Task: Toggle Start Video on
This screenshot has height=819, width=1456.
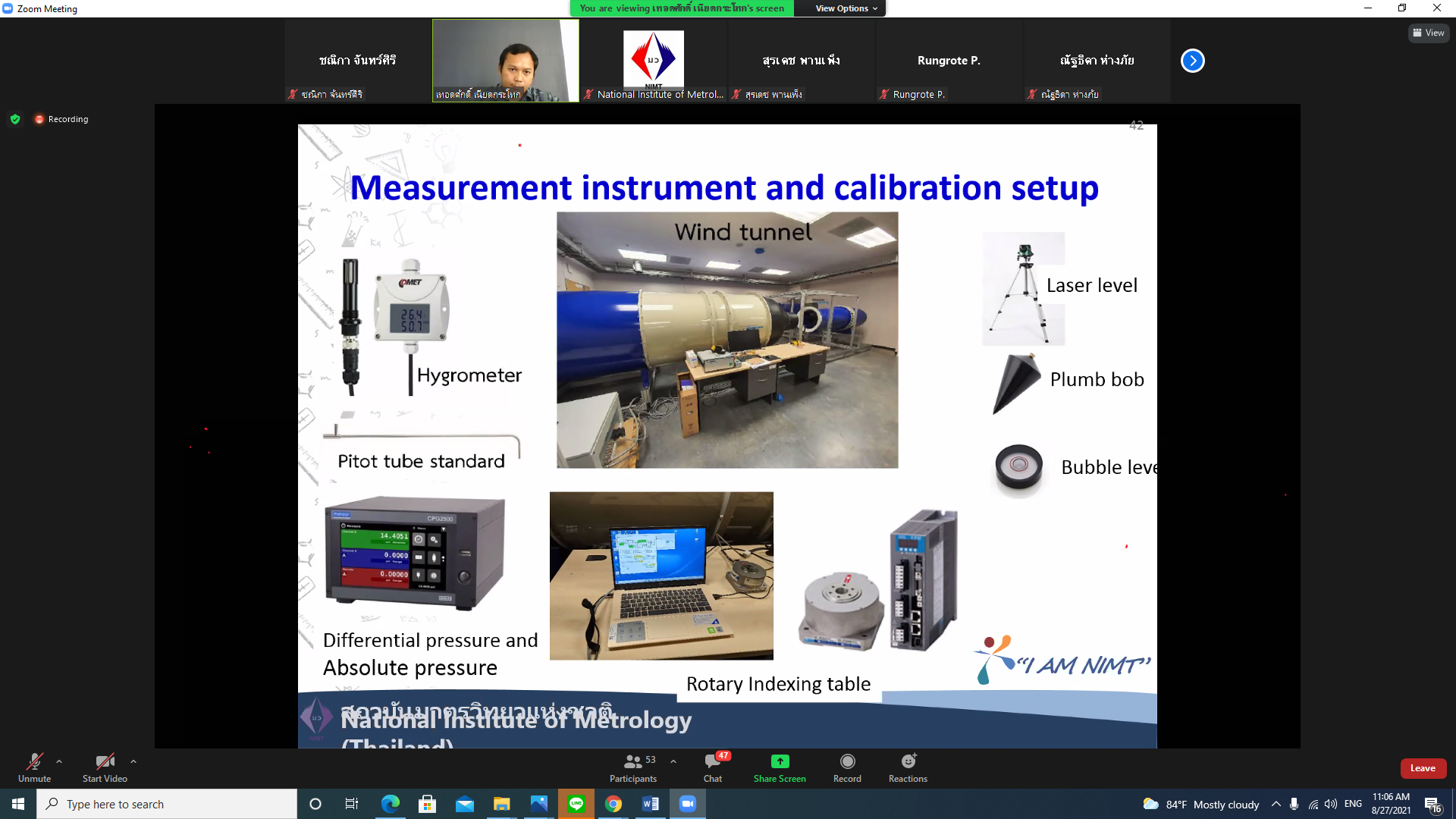Action: click(105, 762)
